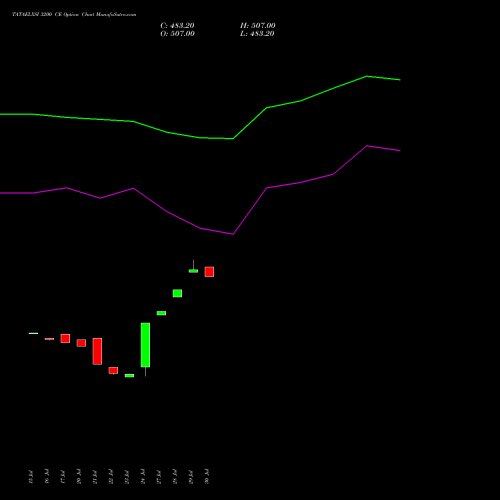Click the lowest dip of the purple line
The image size is (500, 500).
point(233,234)
